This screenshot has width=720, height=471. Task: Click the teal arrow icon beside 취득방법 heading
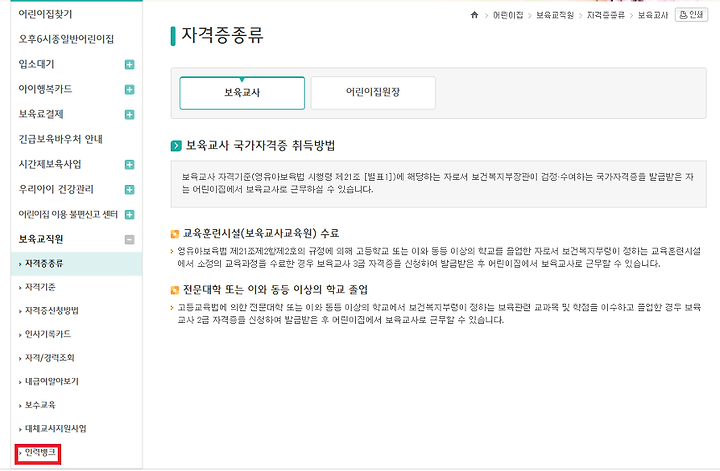(x=176, y=146)
